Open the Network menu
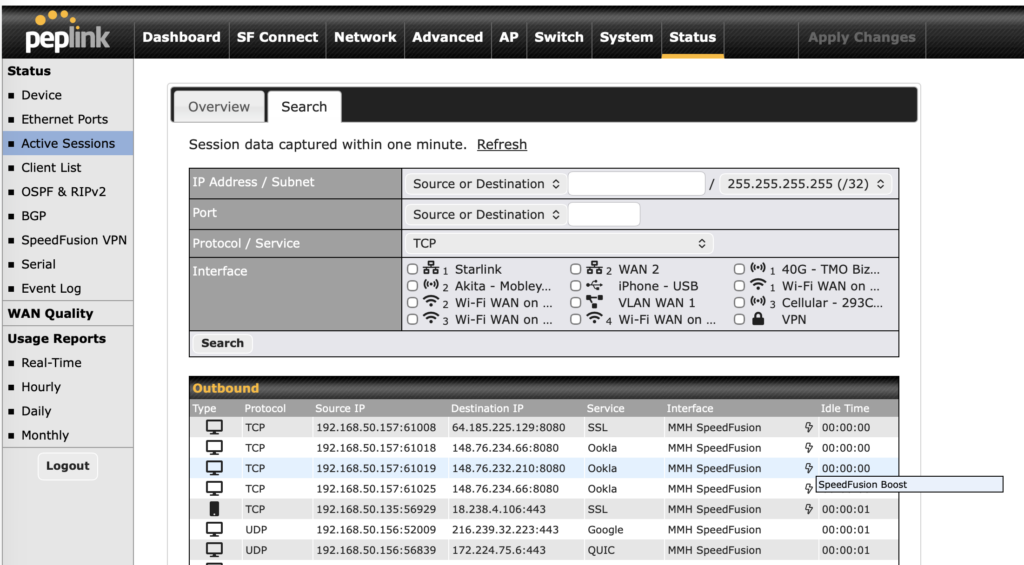 [365, 37]
